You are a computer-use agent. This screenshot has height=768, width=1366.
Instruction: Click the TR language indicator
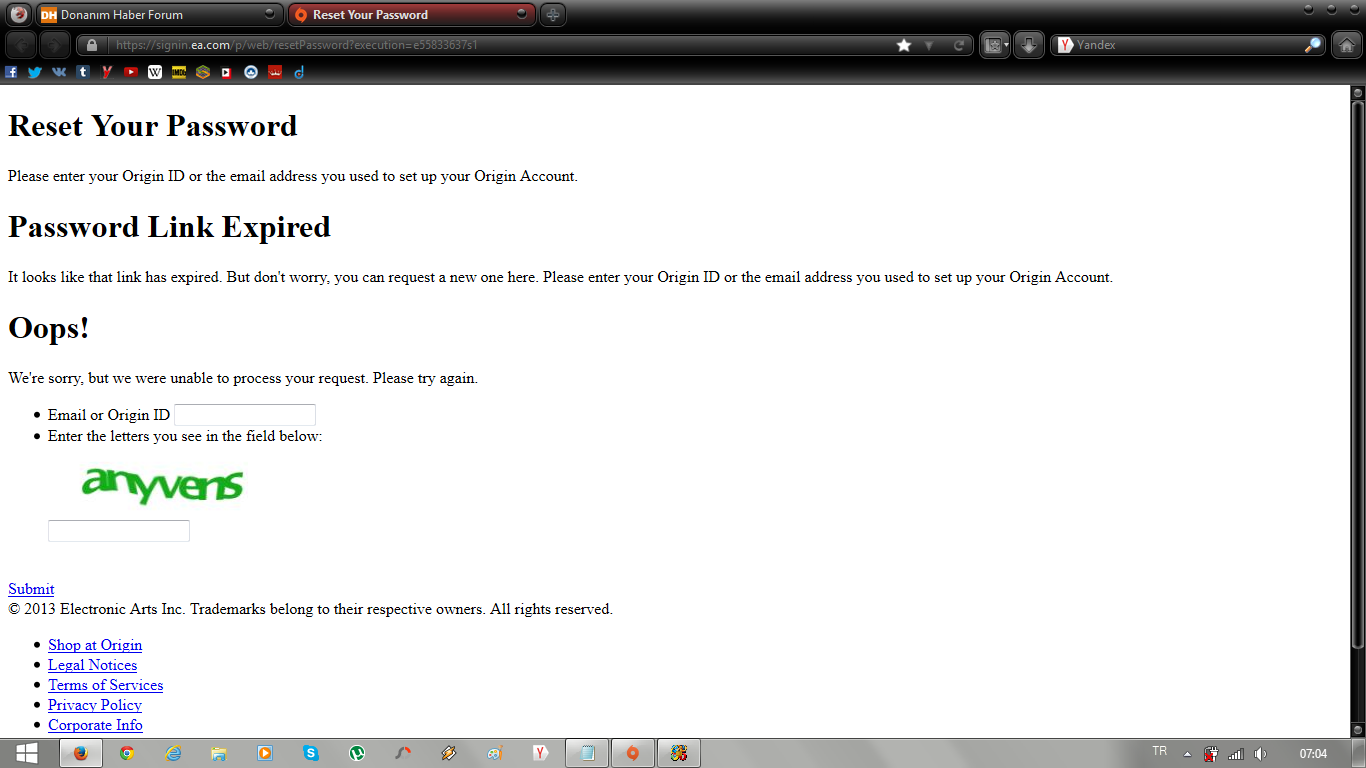pyautogui.click(x=1160, y=751)
